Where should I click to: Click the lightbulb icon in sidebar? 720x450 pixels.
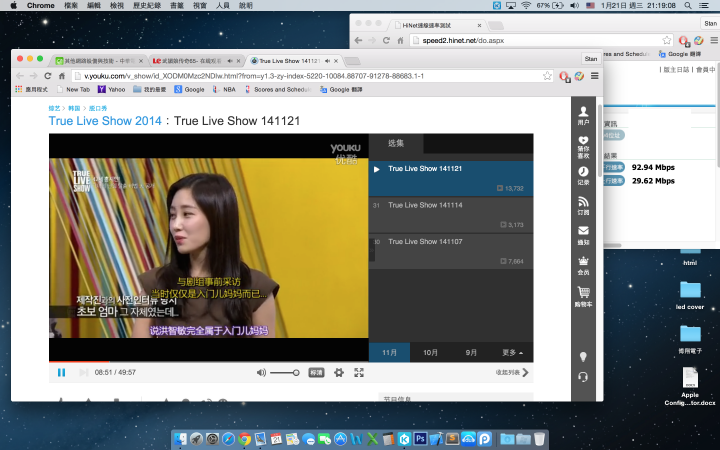[x=583, y=357]
